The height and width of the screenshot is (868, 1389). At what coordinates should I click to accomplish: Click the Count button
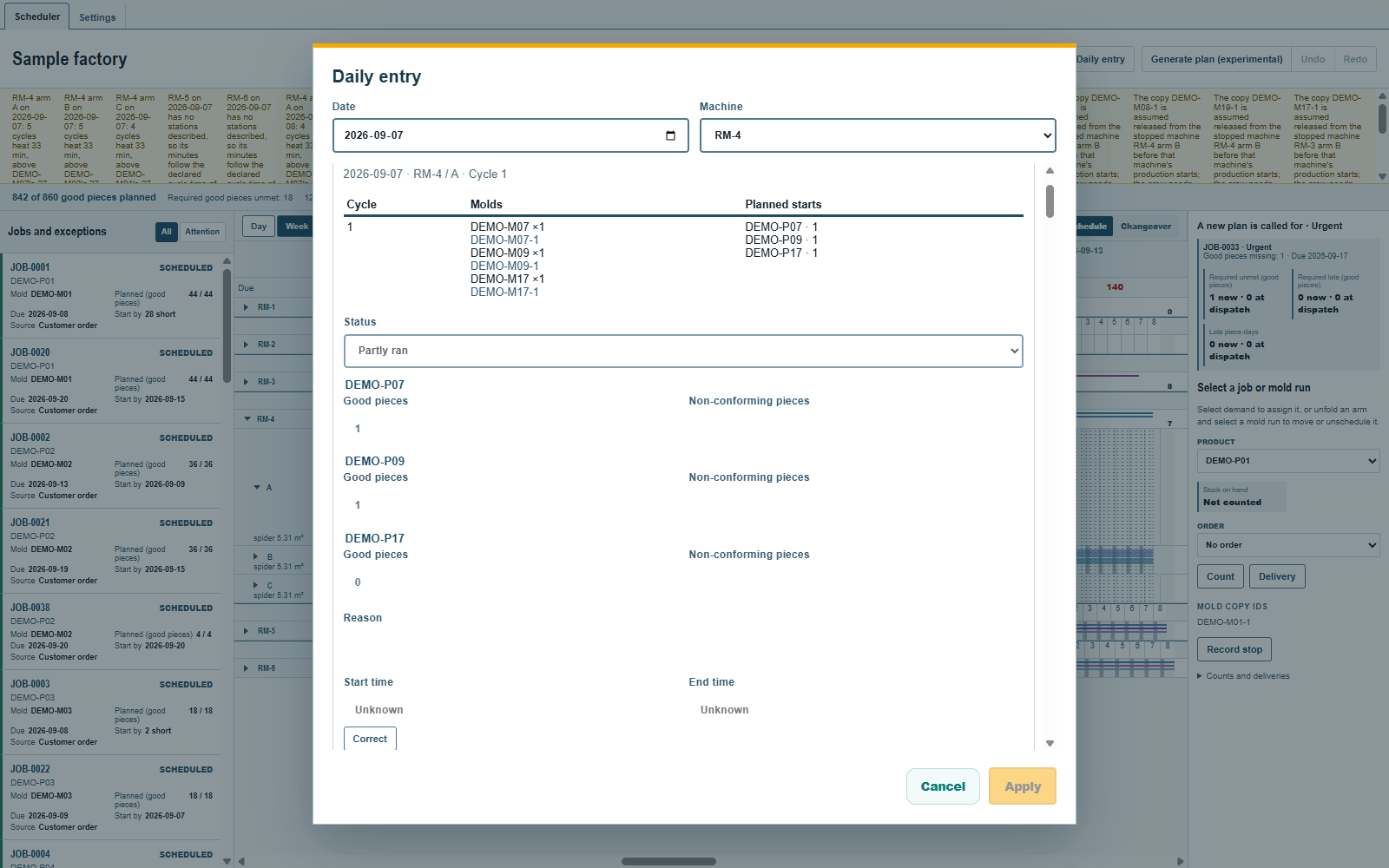1220,576
